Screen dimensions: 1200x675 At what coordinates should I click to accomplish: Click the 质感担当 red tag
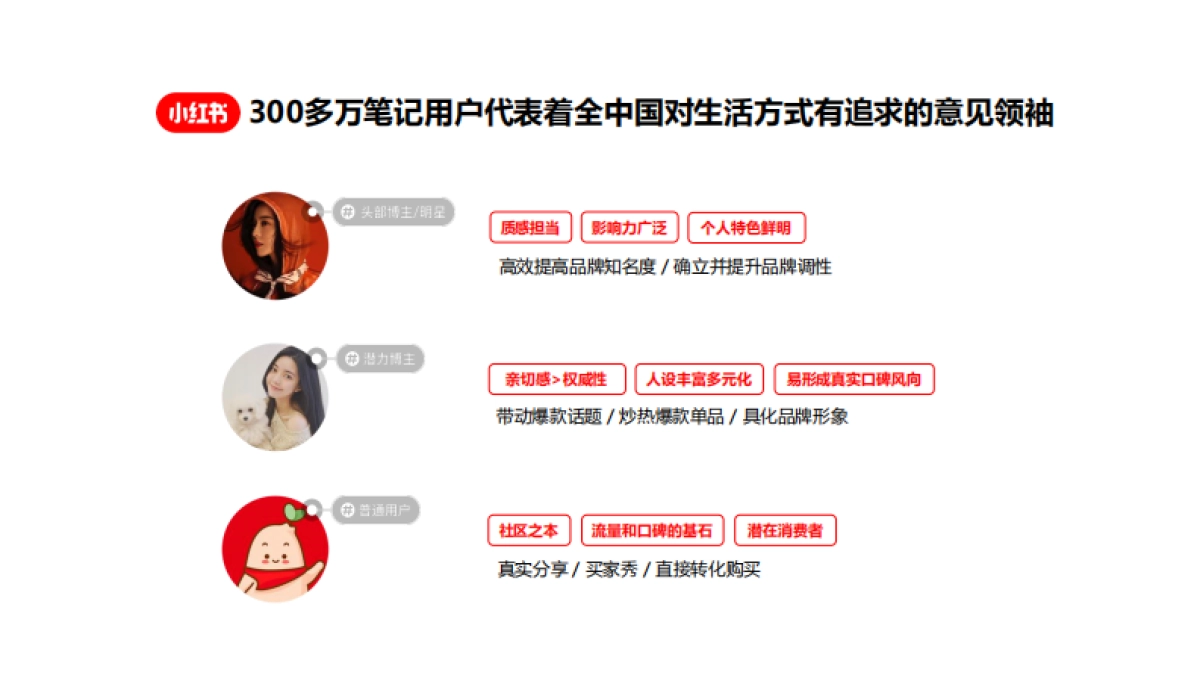point(530,228)
